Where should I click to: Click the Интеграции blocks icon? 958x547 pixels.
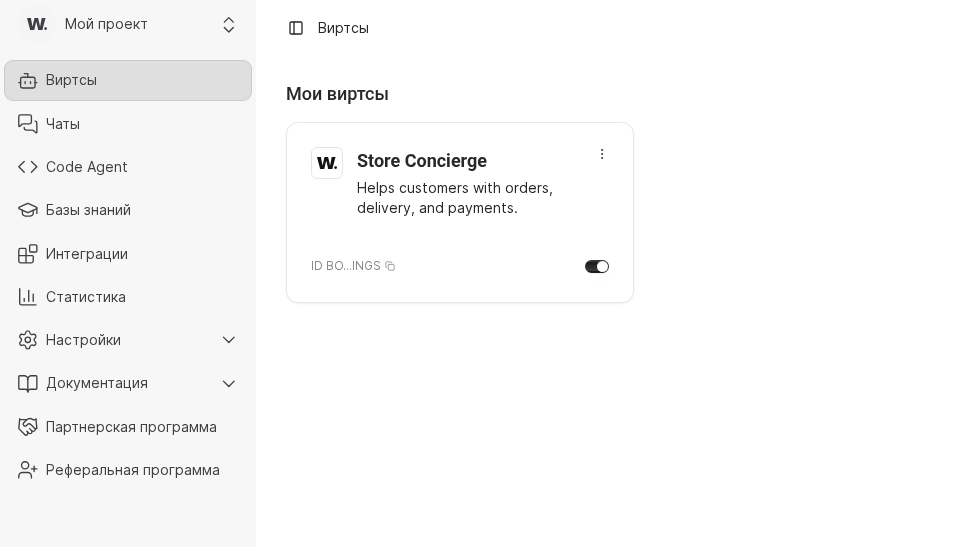point(28,254)
